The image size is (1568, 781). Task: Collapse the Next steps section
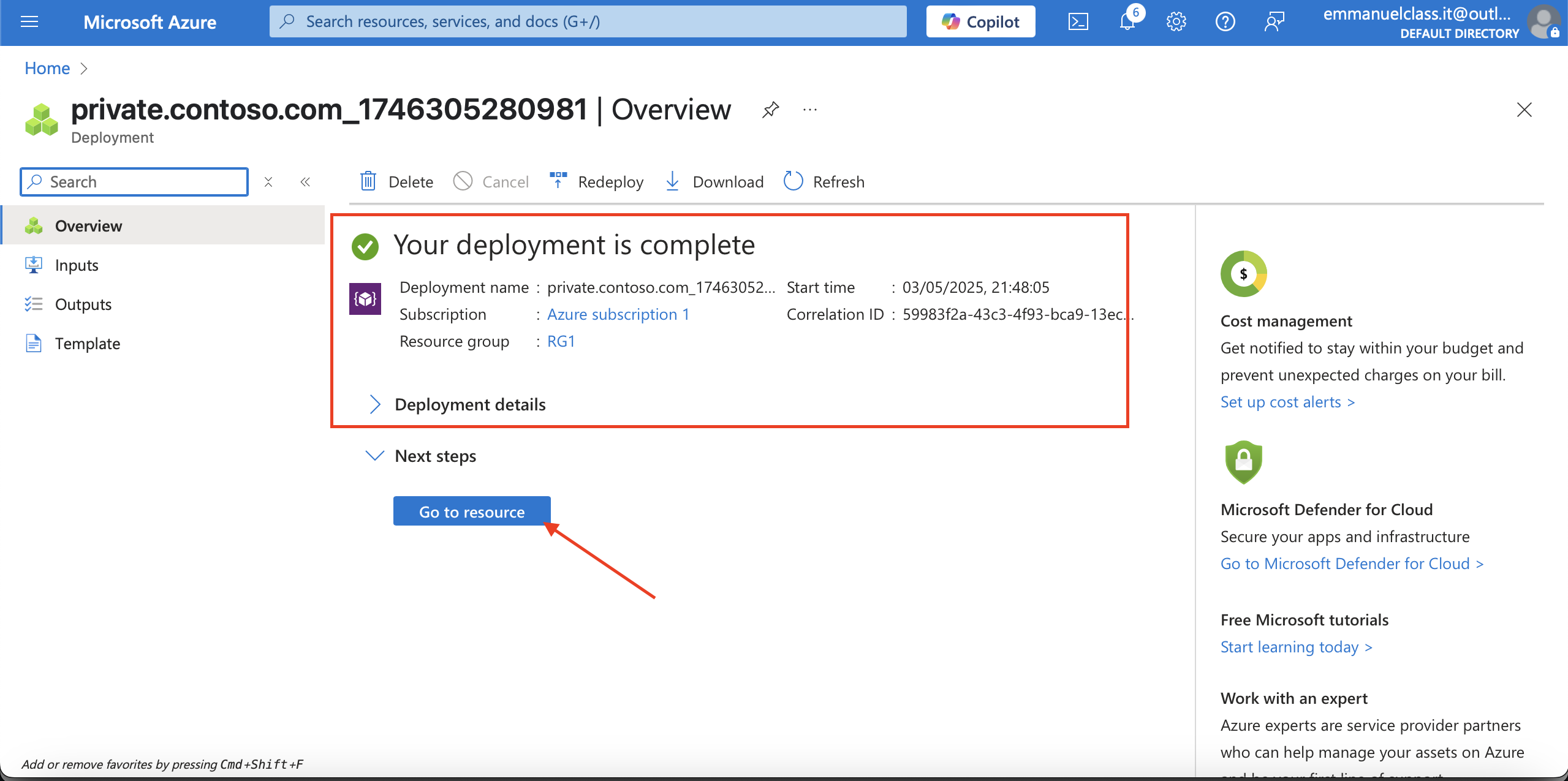(x=421, y=456)
